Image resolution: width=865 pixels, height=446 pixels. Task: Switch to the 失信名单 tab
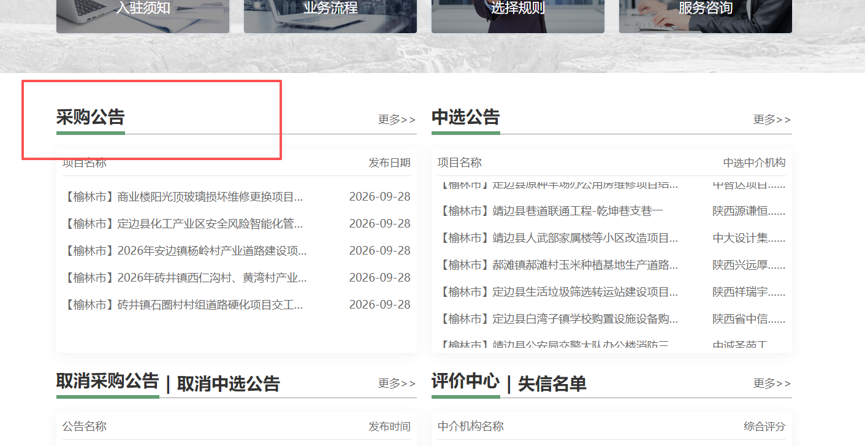(552, 383)
